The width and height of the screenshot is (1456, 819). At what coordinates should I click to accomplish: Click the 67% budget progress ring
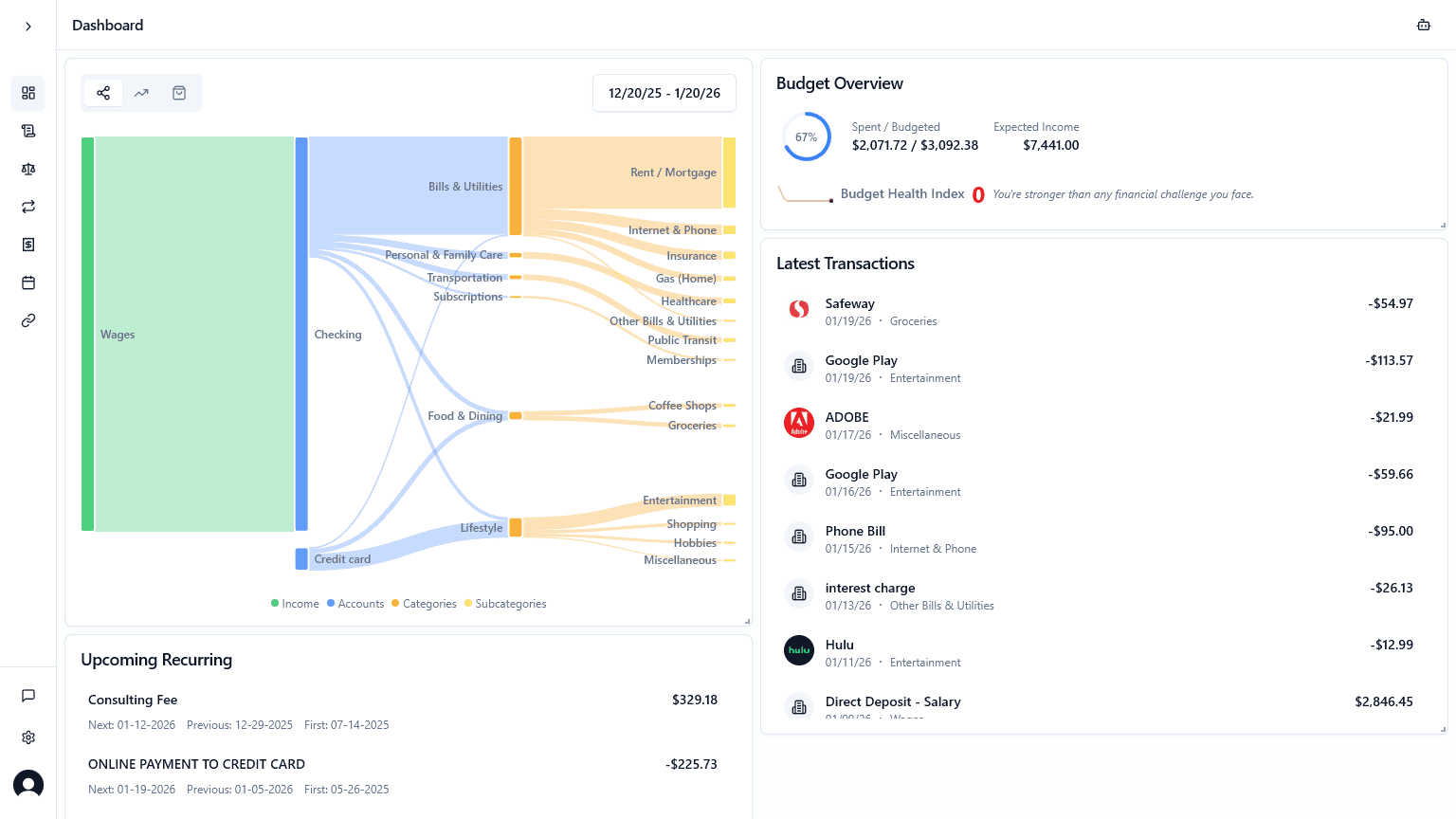coord(806,136)
